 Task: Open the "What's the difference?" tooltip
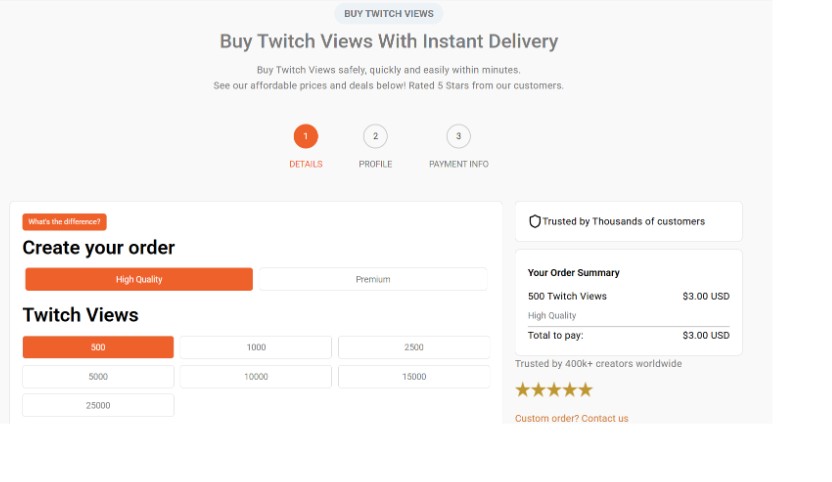pos(64,222)
